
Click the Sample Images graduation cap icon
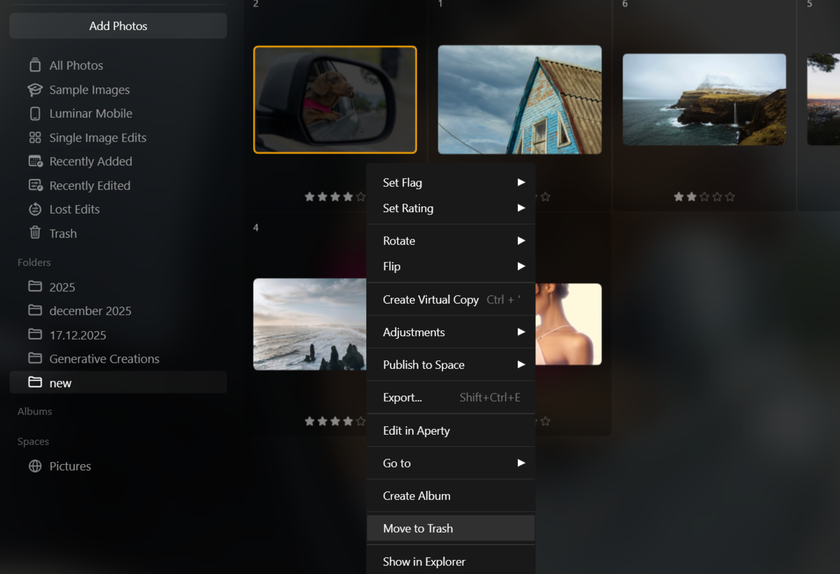tap(35, 90)
